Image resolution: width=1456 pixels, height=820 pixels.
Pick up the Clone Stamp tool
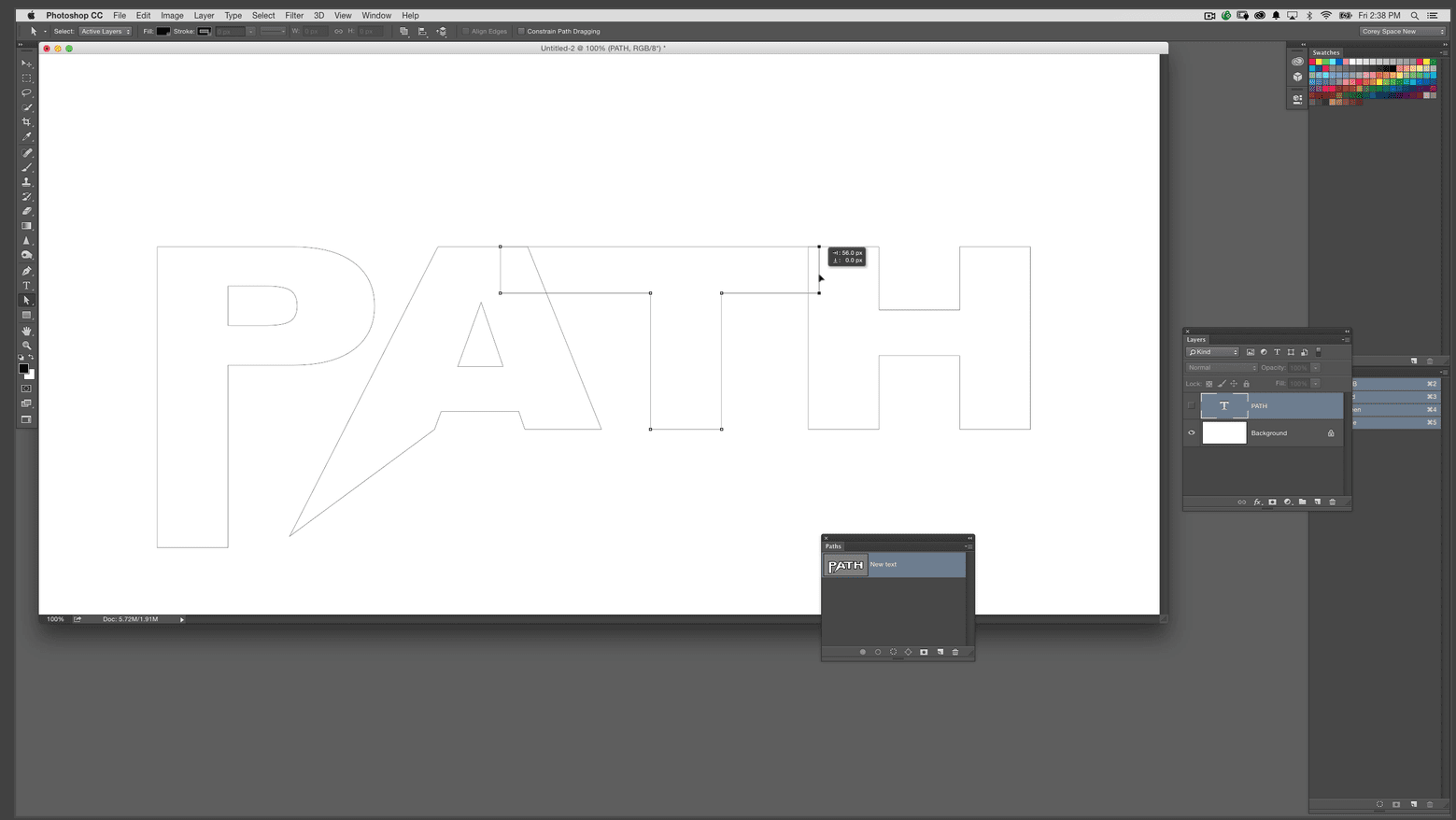pyautogui.click(x=26, y=182)
